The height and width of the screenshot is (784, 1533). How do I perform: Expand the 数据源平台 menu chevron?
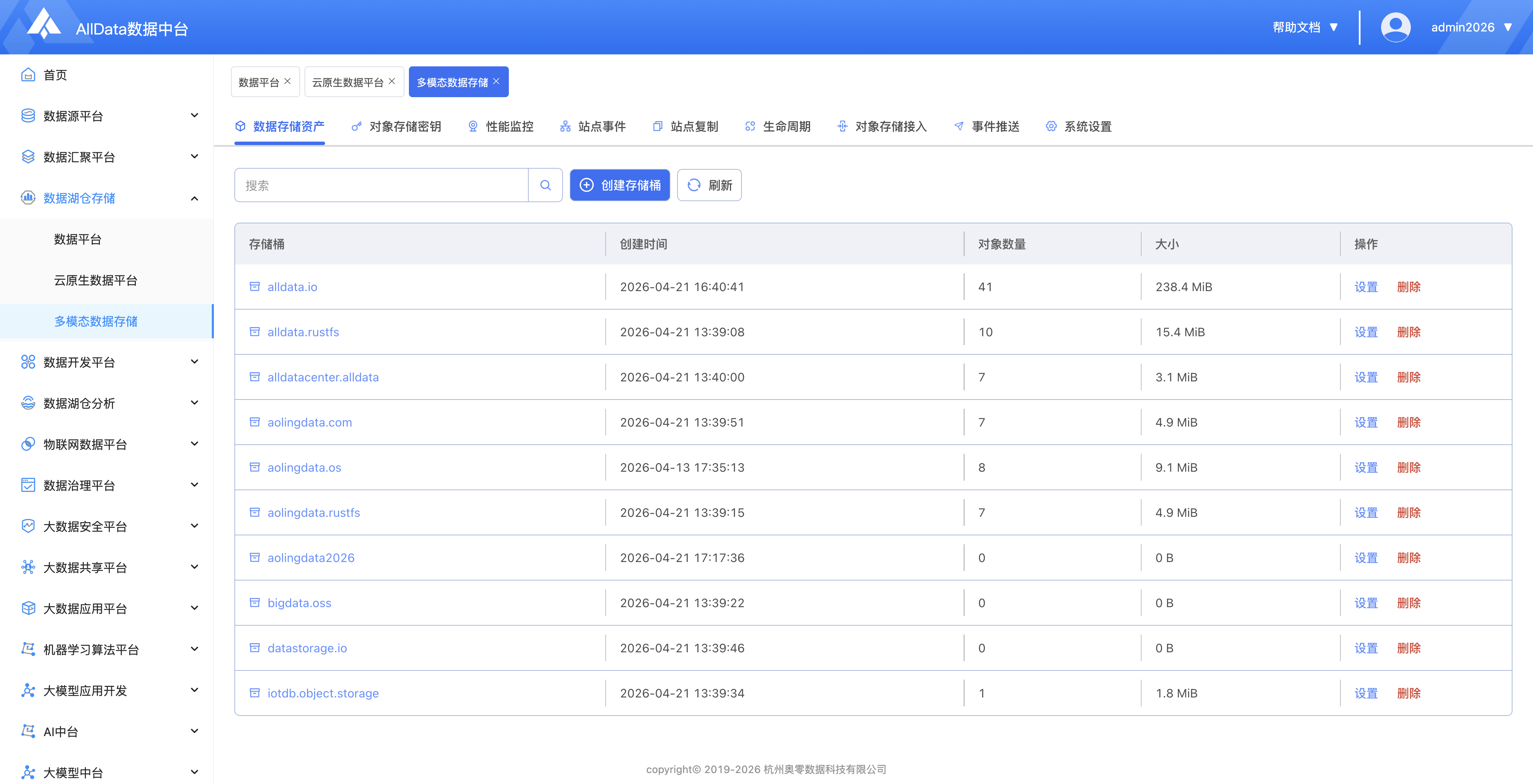click(x=194, y=115)
